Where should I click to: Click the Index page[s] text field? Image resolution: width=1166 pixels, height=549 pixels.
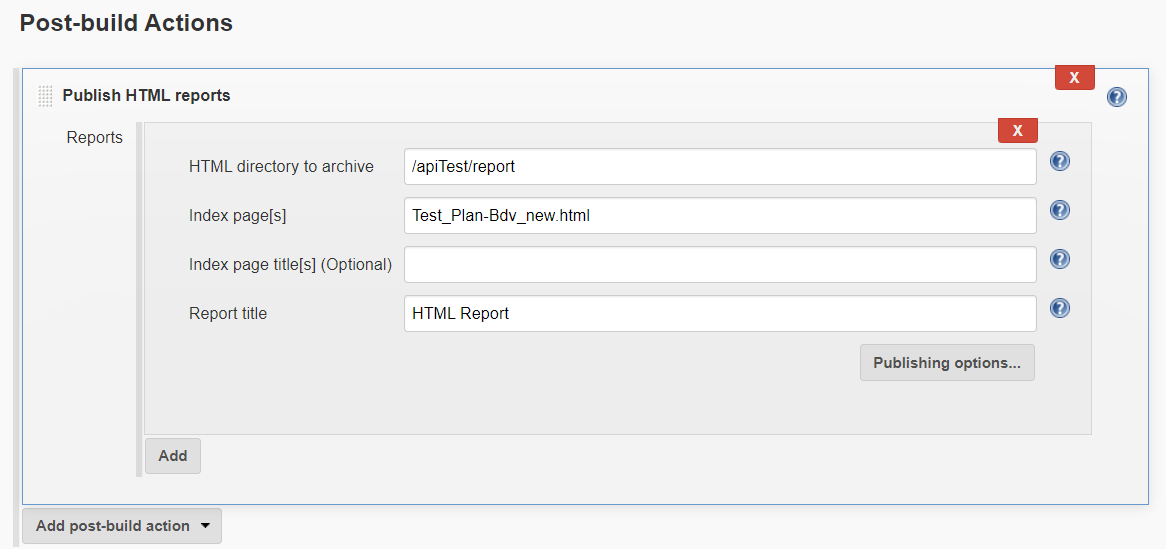(x=720, y=215)
